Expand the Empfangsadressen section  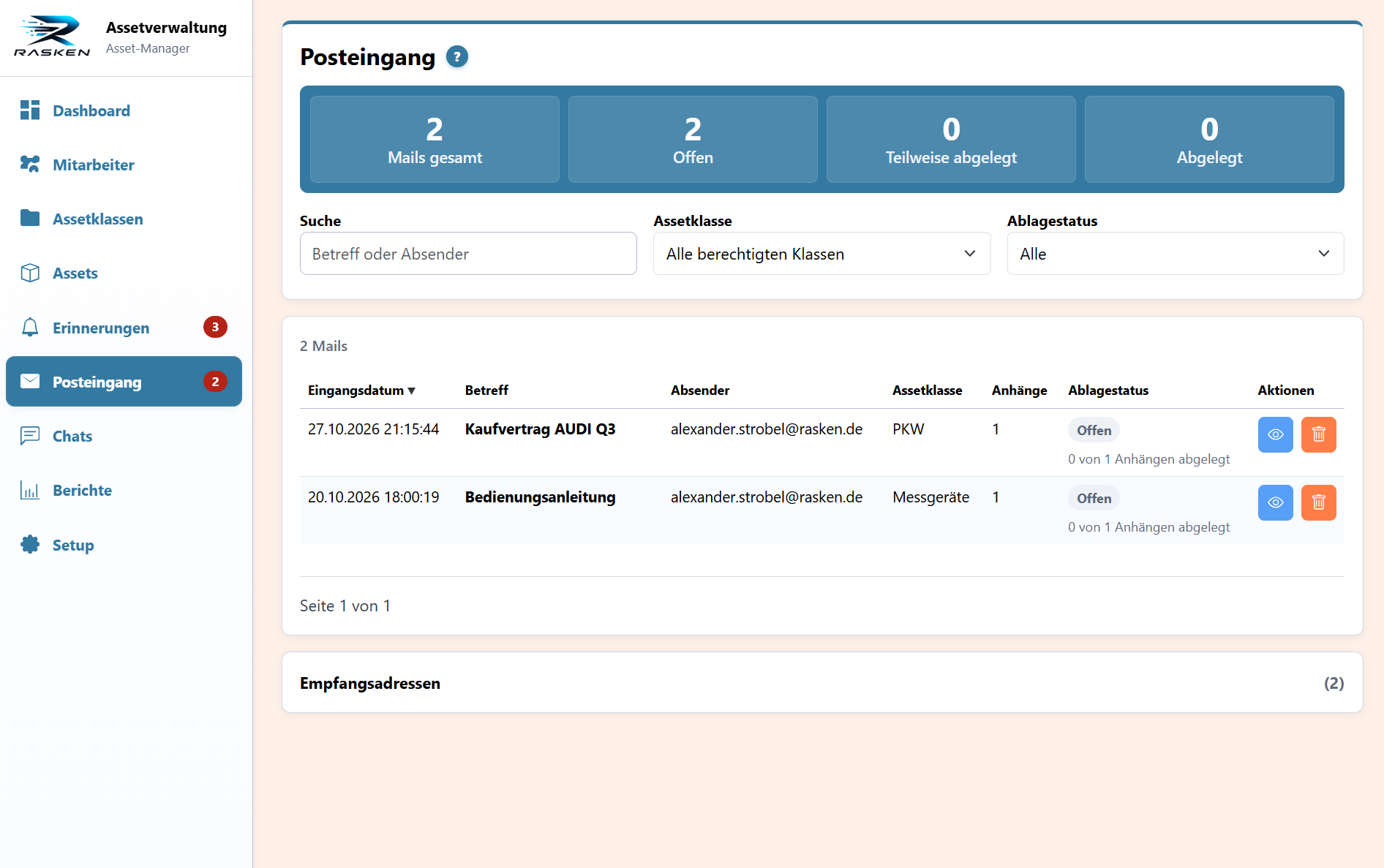pyautogui.click(x=822, y=683)
